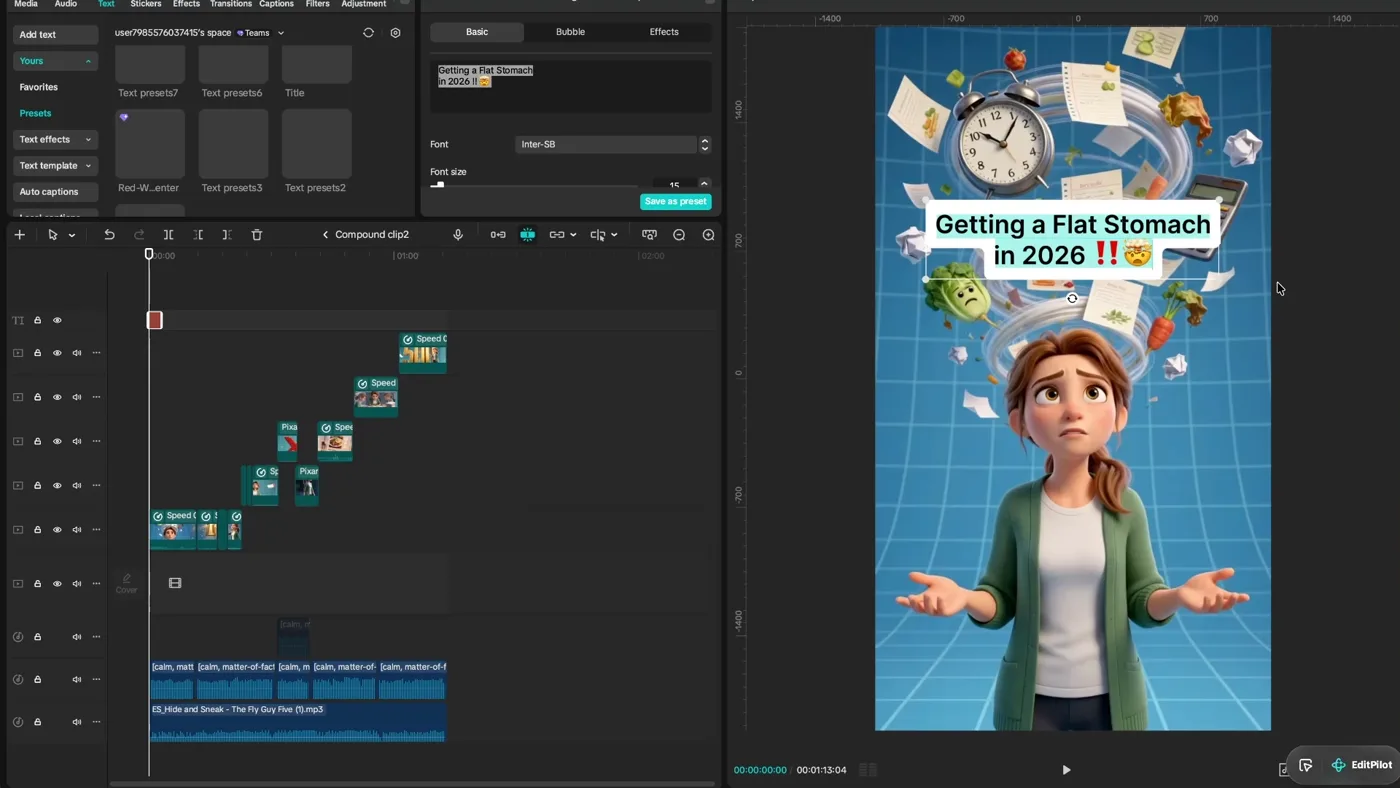
Task: Go back from Compound clip2
Action: [325, 235]
